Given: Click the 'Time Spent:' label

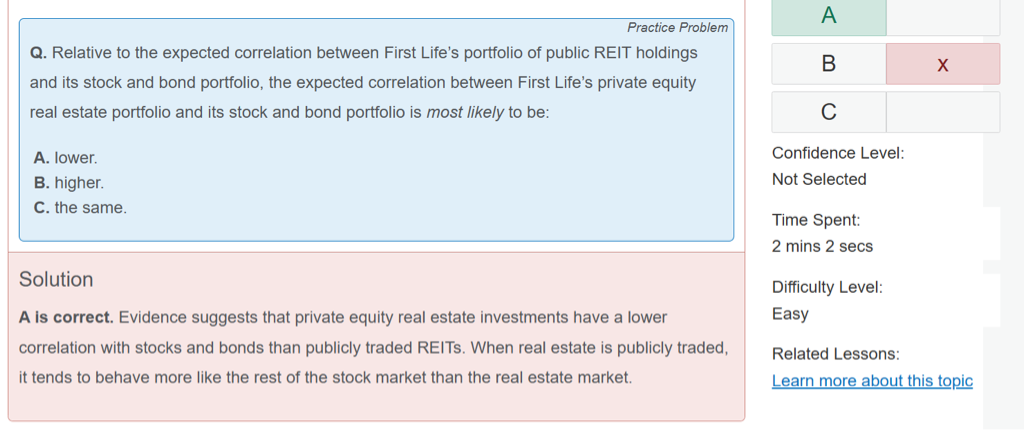Looking at the screenshot, I should [816, 220].
